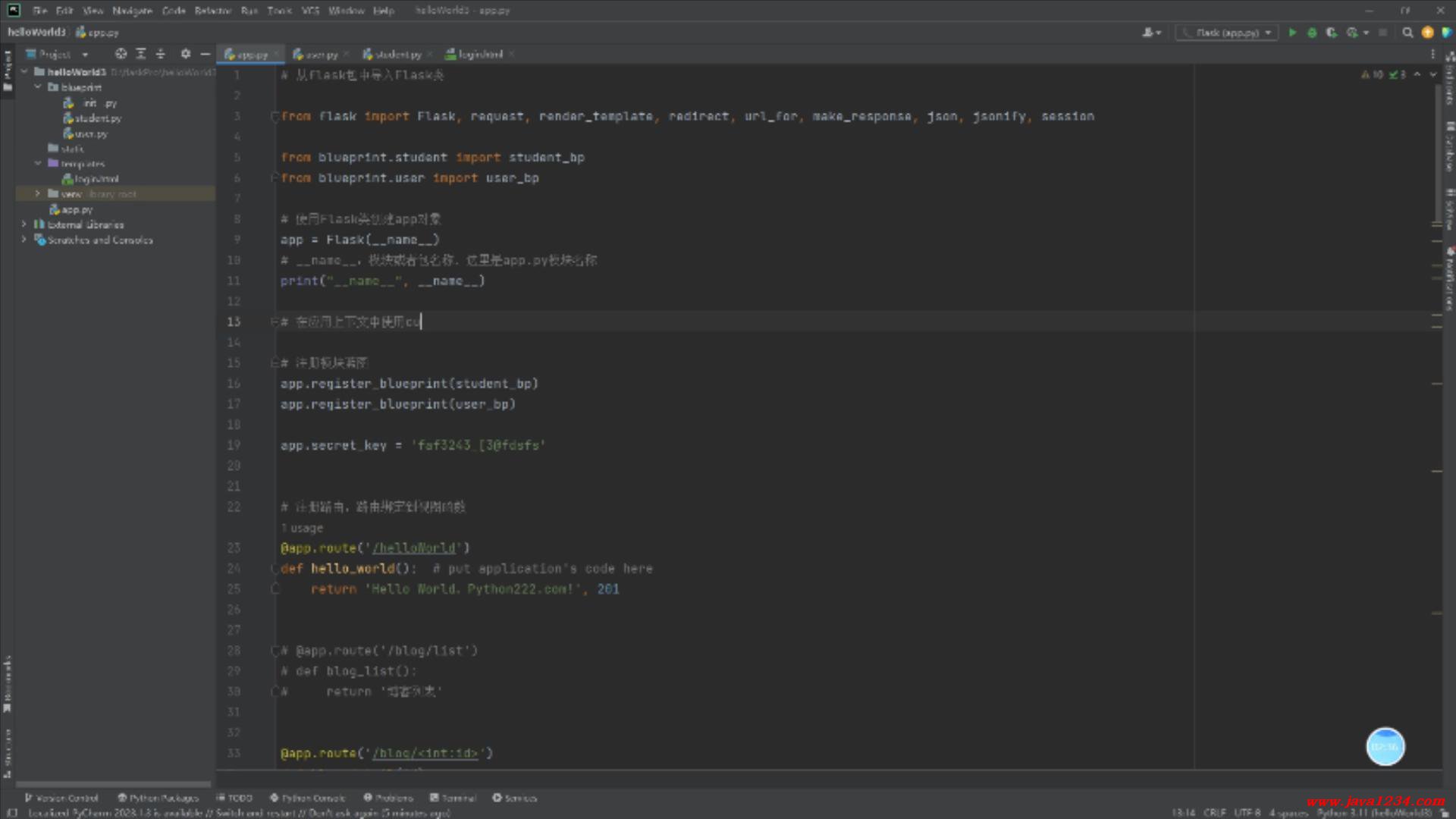Image resolution: width=1456 pixels, height=819 pixels.
Task: Open the File menu
Action: [x=39, y=11]
